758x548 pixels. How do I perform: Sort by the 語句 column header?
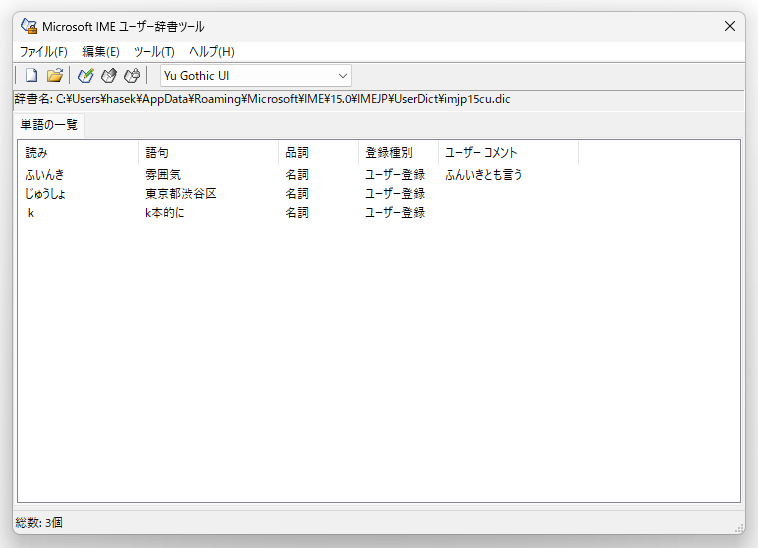pyautogui.click(x=208, y=153)
